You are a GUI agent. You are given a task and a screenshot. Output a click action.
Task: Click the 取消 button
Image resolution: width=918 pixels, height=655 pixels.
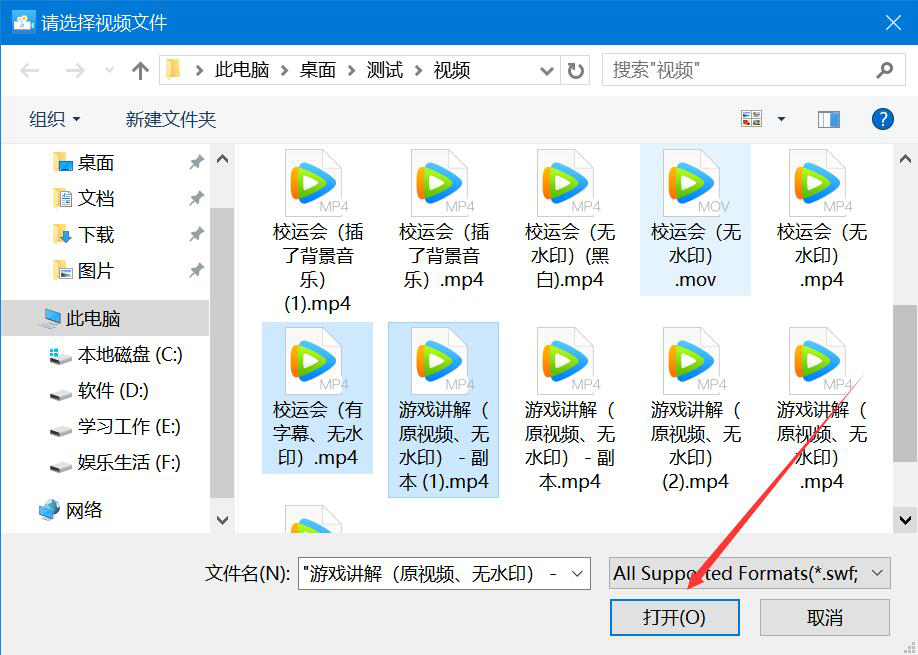[824, 617]
